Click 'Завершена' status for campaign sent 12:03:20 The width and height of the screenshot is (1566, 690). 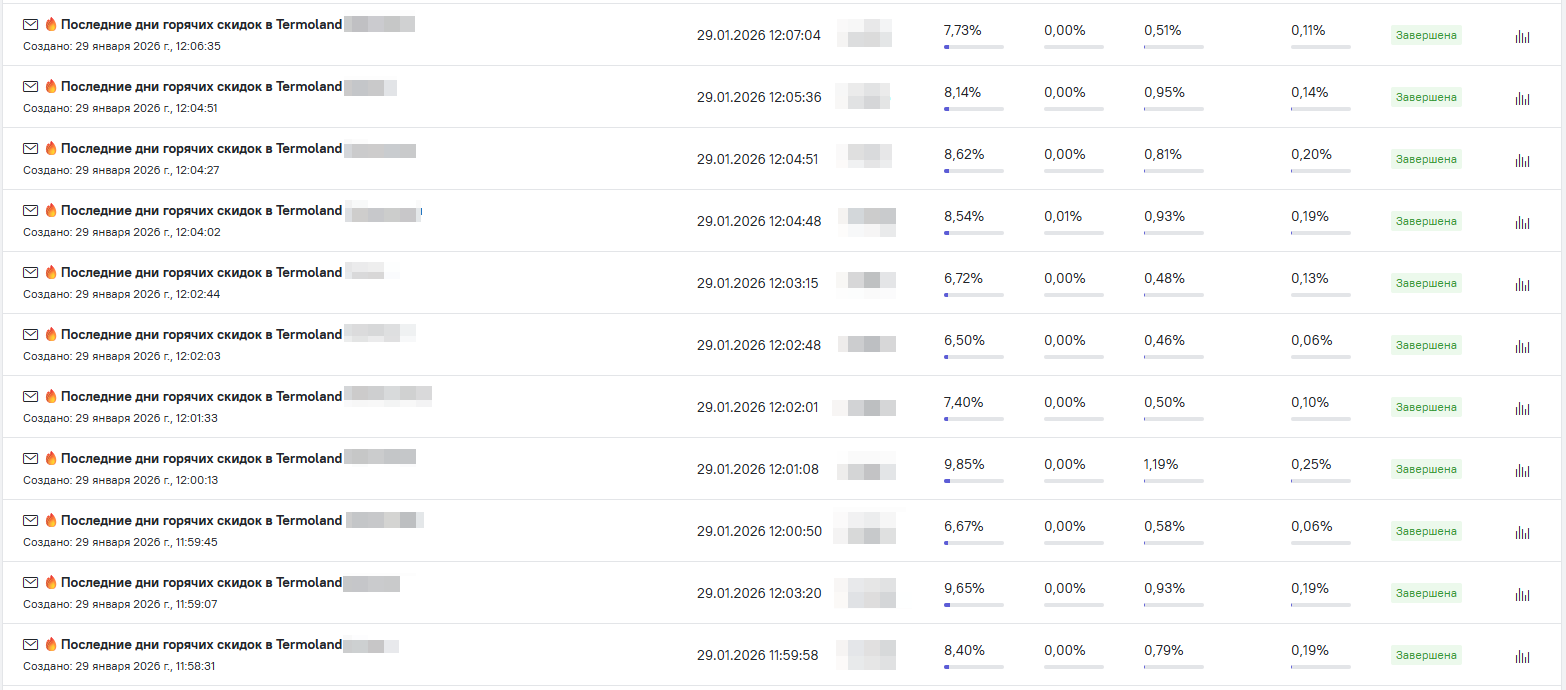point(1426,593)
